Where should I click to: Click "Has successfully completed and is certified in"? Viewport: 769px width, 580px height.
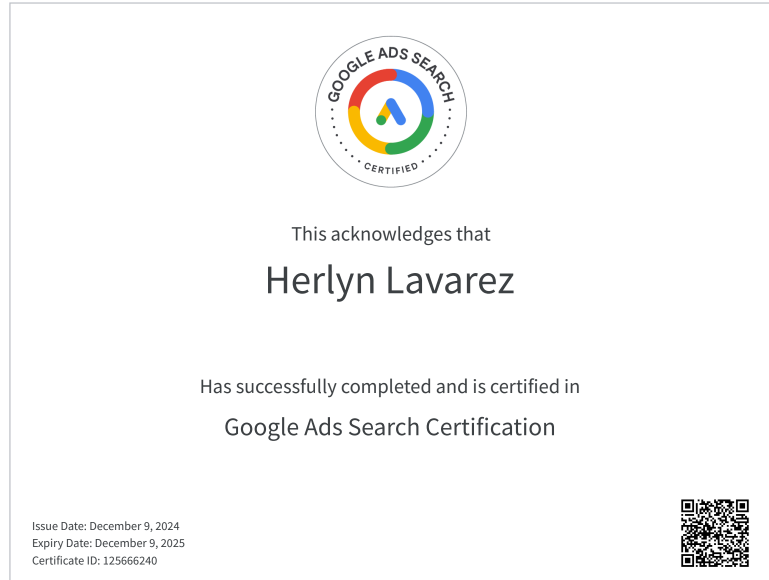(390, 387)
